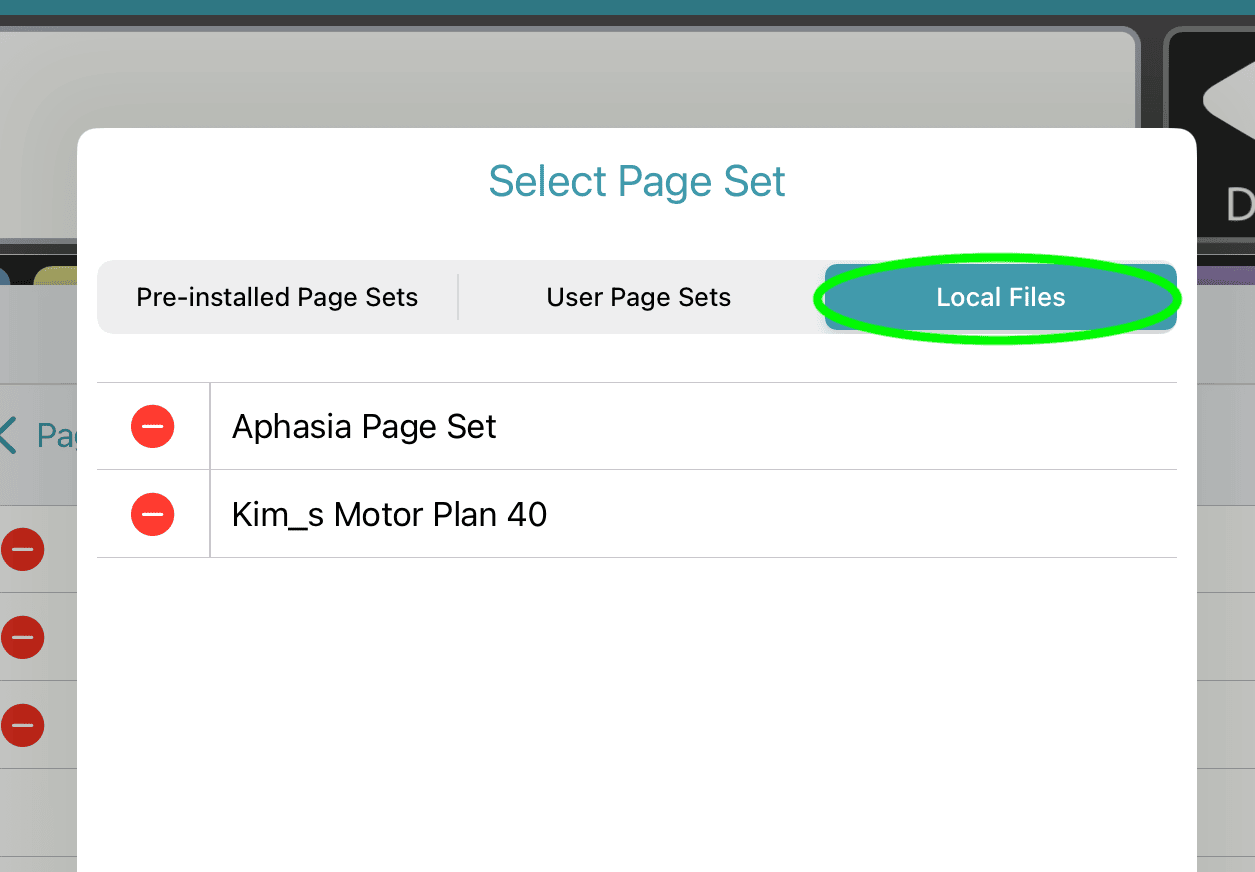Switch to the User Page Sets tab
This screenshot has height=872, width=1255.
coord(639,297)
